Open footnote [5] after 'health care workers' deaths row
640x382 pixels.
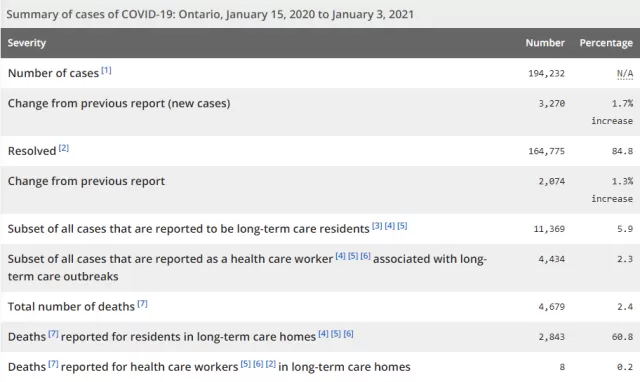tap(246, 364)
